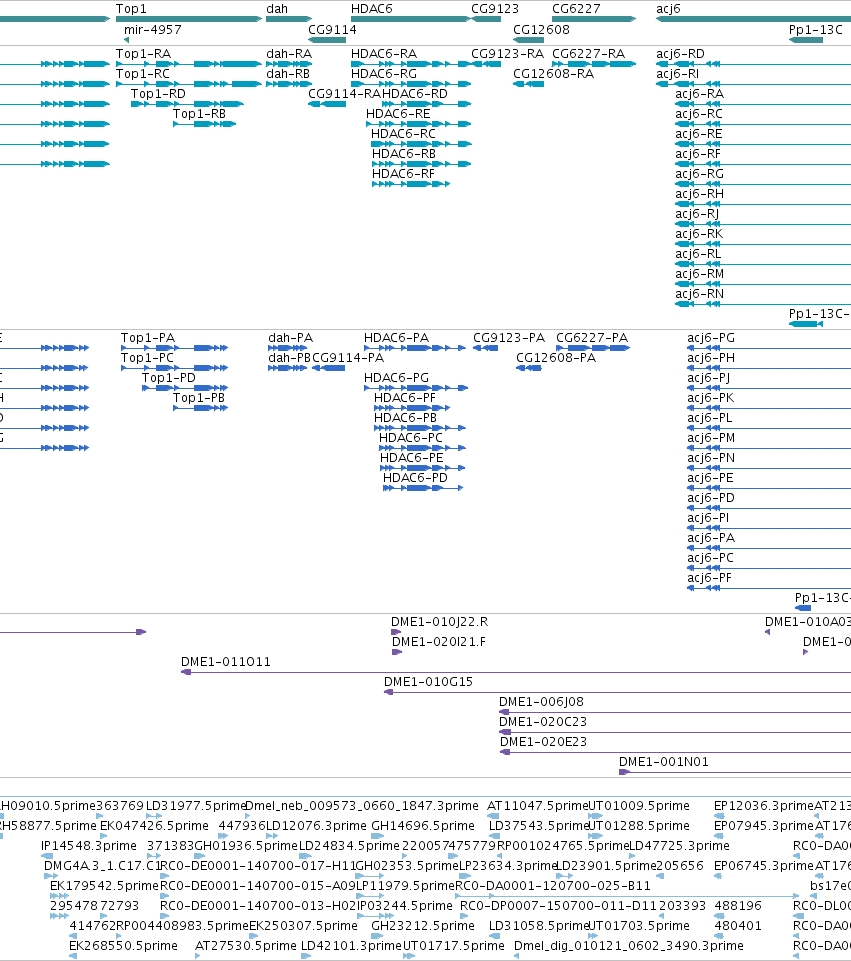The width and height of the screenshot is (851, 961).
Task: Click the CG12608 gene label
Action: click(541, 29)
